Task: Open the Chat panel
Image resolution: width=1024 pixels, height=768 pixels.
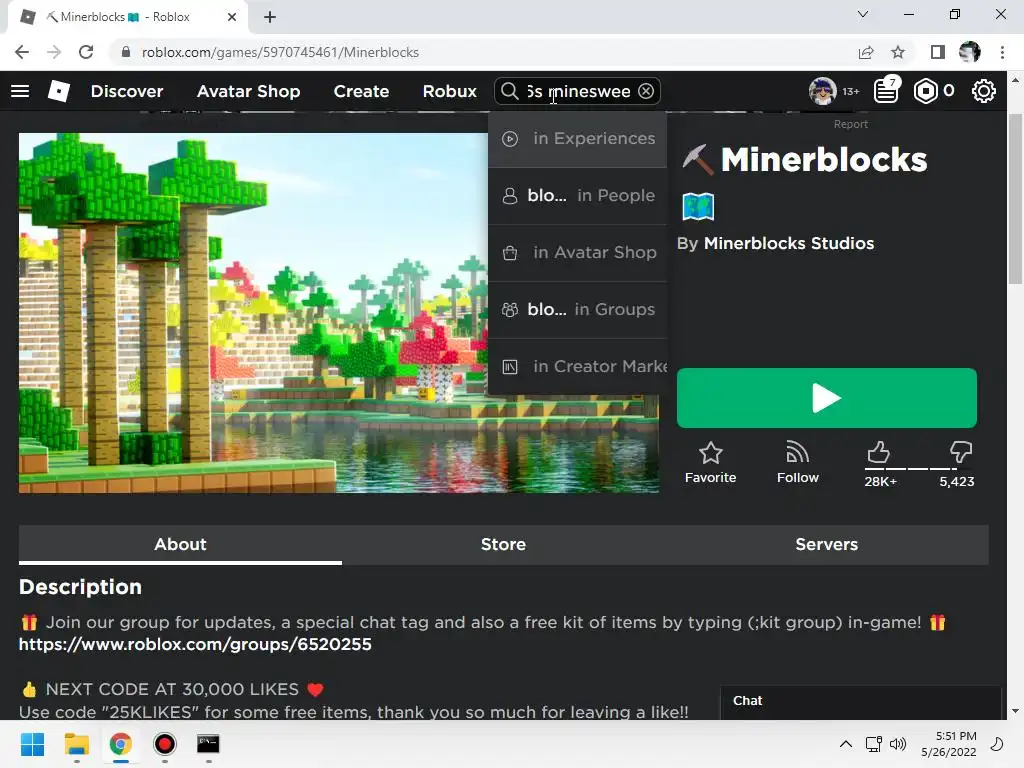Action: click(x=861, y=701)
